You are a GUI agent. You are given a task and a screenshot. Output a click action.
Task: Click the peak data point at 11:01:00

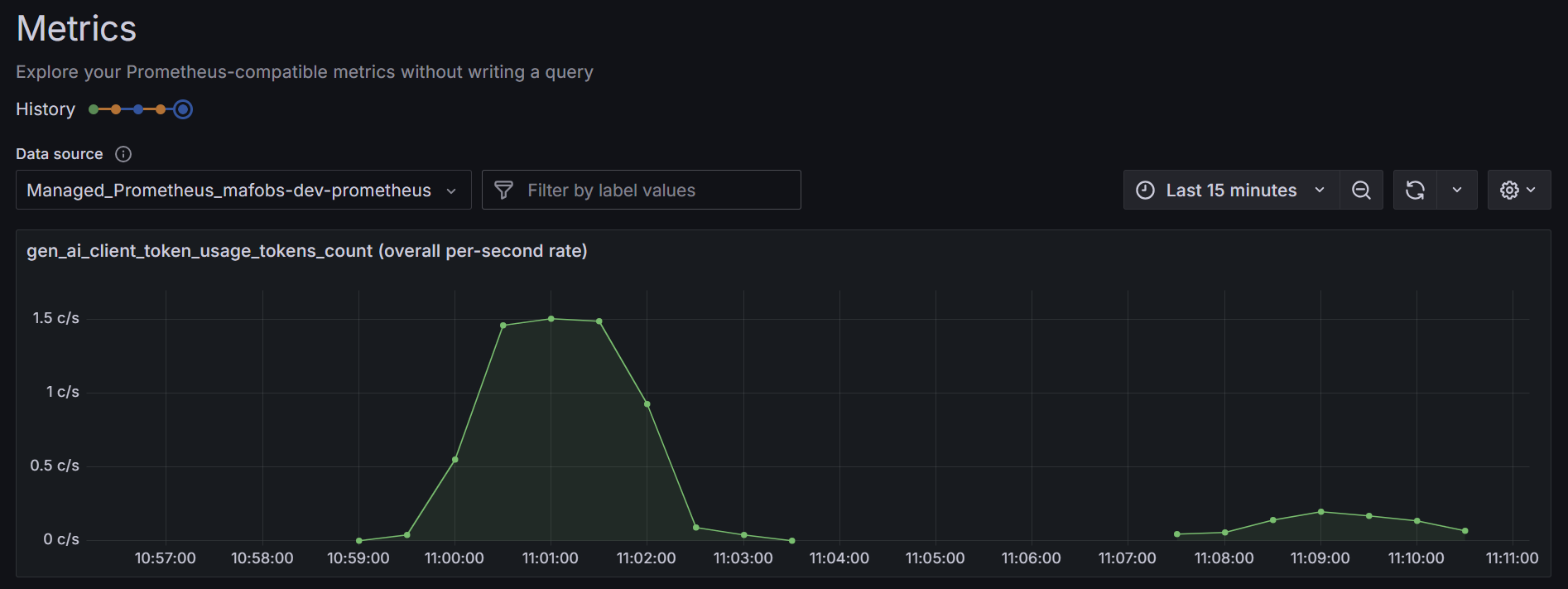point(551,319)
